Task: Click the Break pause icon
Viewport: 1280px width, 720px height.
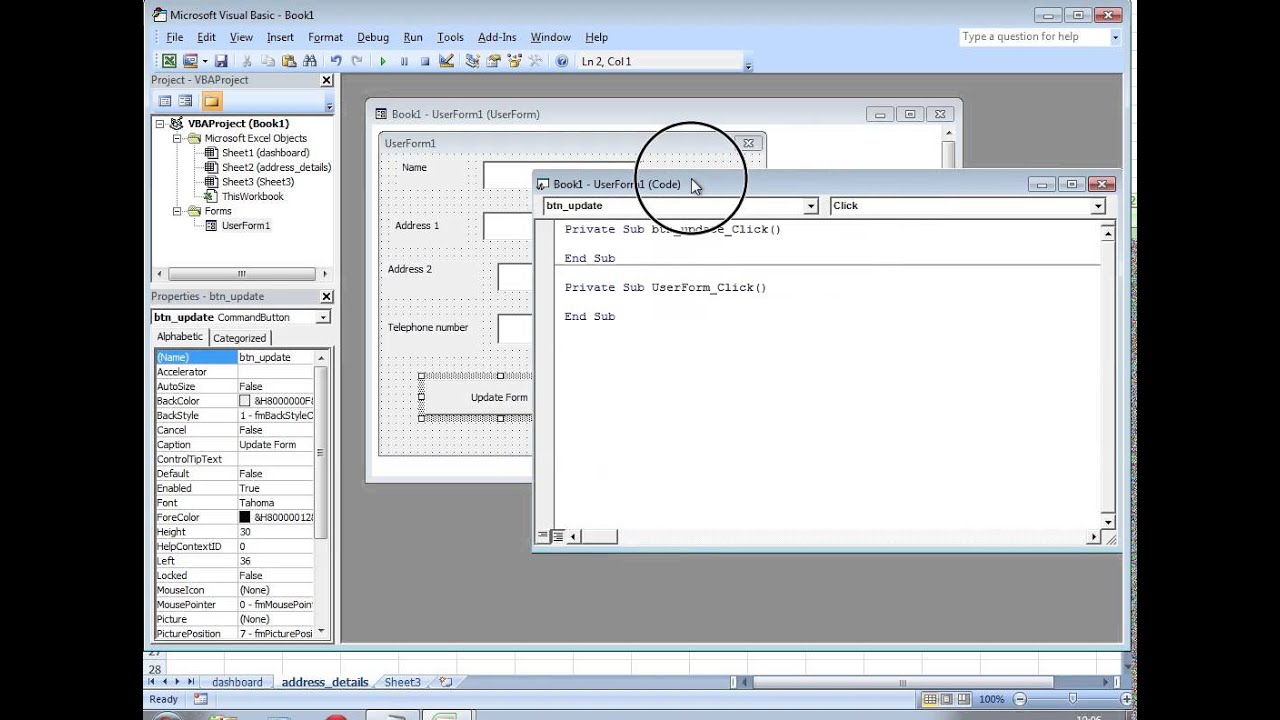Action: pyautogui.click(x=404, y=61)
